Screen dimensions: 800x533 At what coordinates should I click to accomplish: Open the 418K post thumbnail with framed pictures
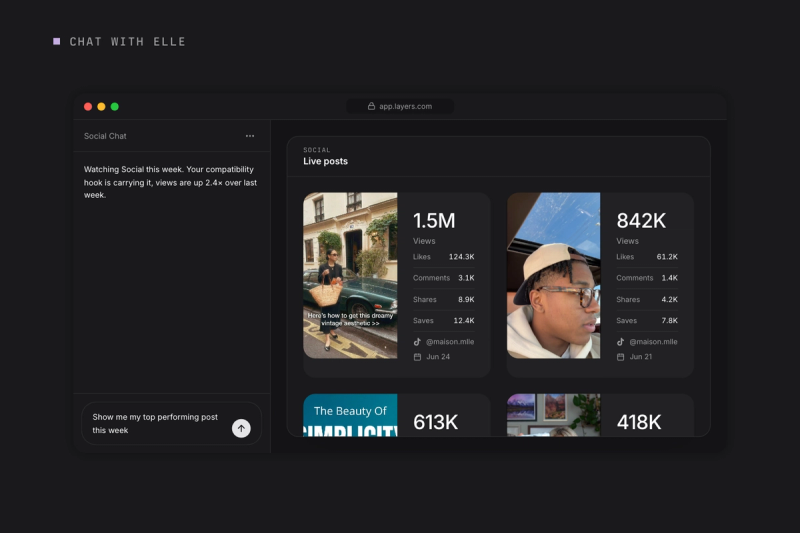554,415
